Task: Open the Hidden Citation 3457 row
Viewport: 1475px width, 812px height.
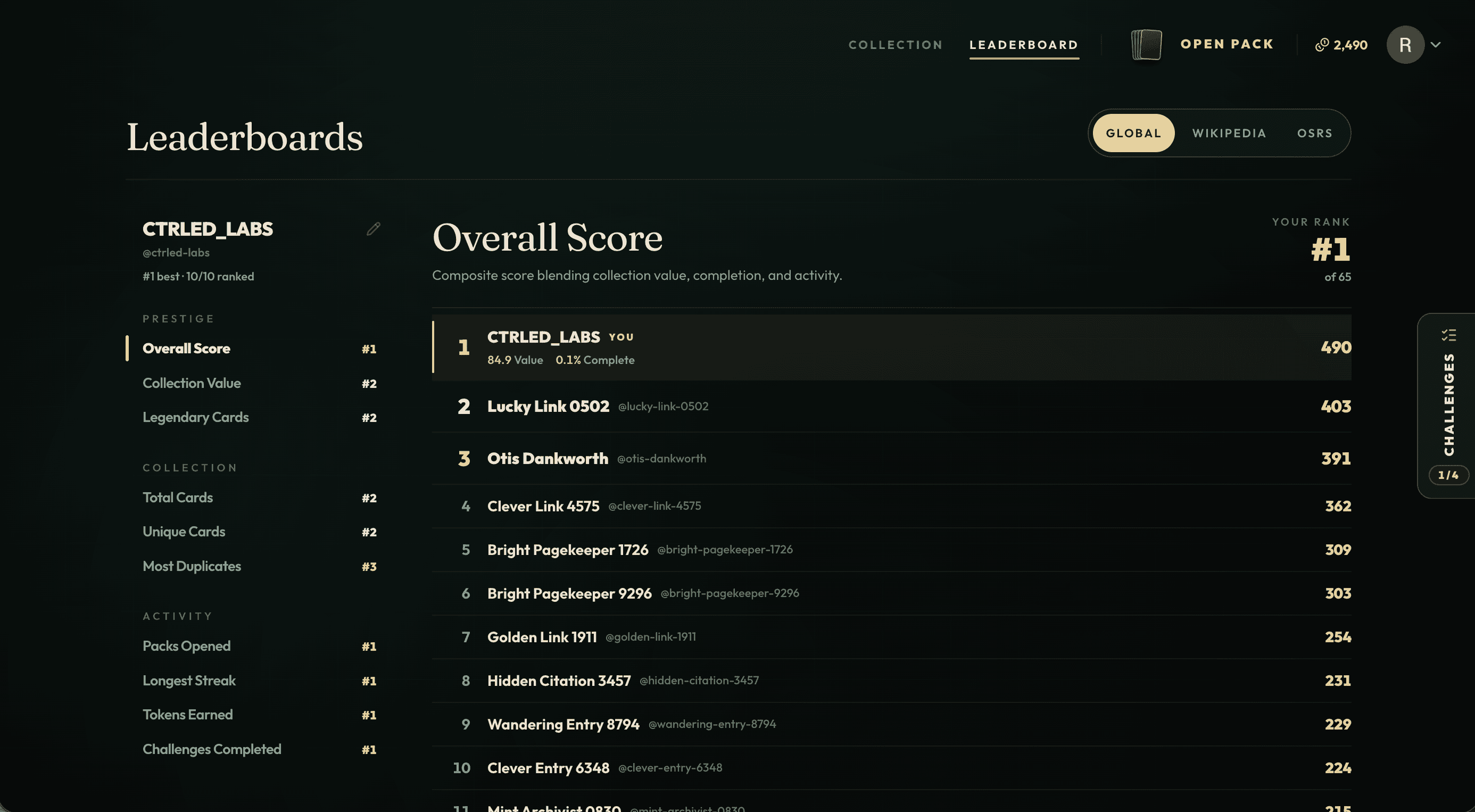Action: pos(891,681)
